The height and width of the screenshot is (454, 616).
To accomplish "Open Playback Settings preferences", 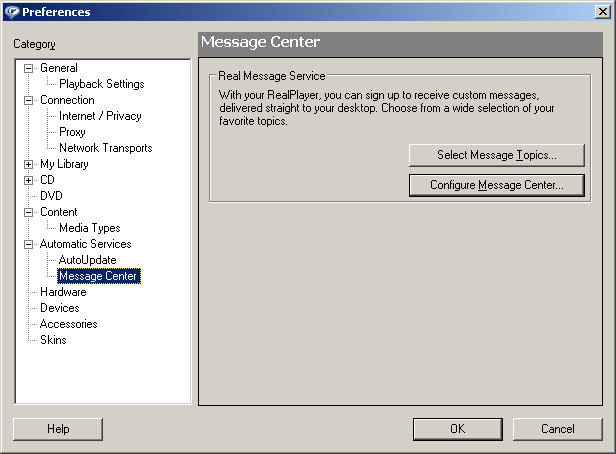I will (x=101, y=84).
